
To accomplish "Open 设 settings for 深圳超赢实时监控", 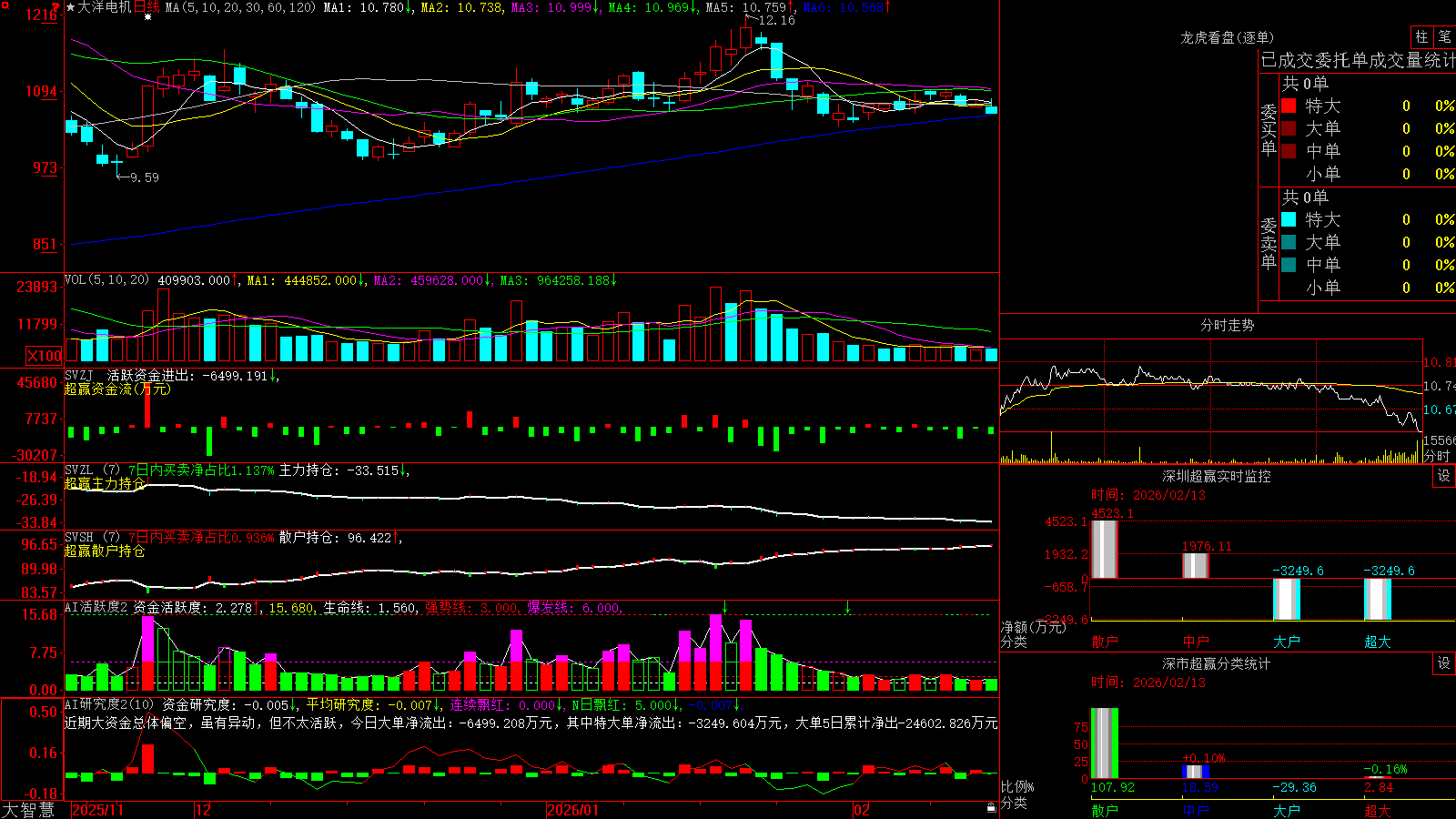I will (x=1444, y=476).
